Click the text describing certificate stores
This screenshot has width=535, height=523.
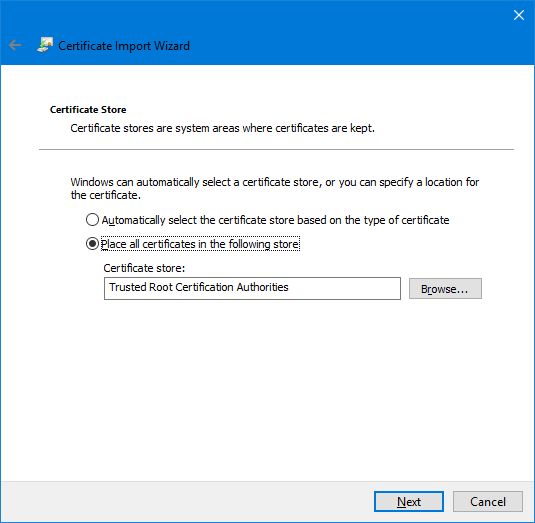(222, 128)
